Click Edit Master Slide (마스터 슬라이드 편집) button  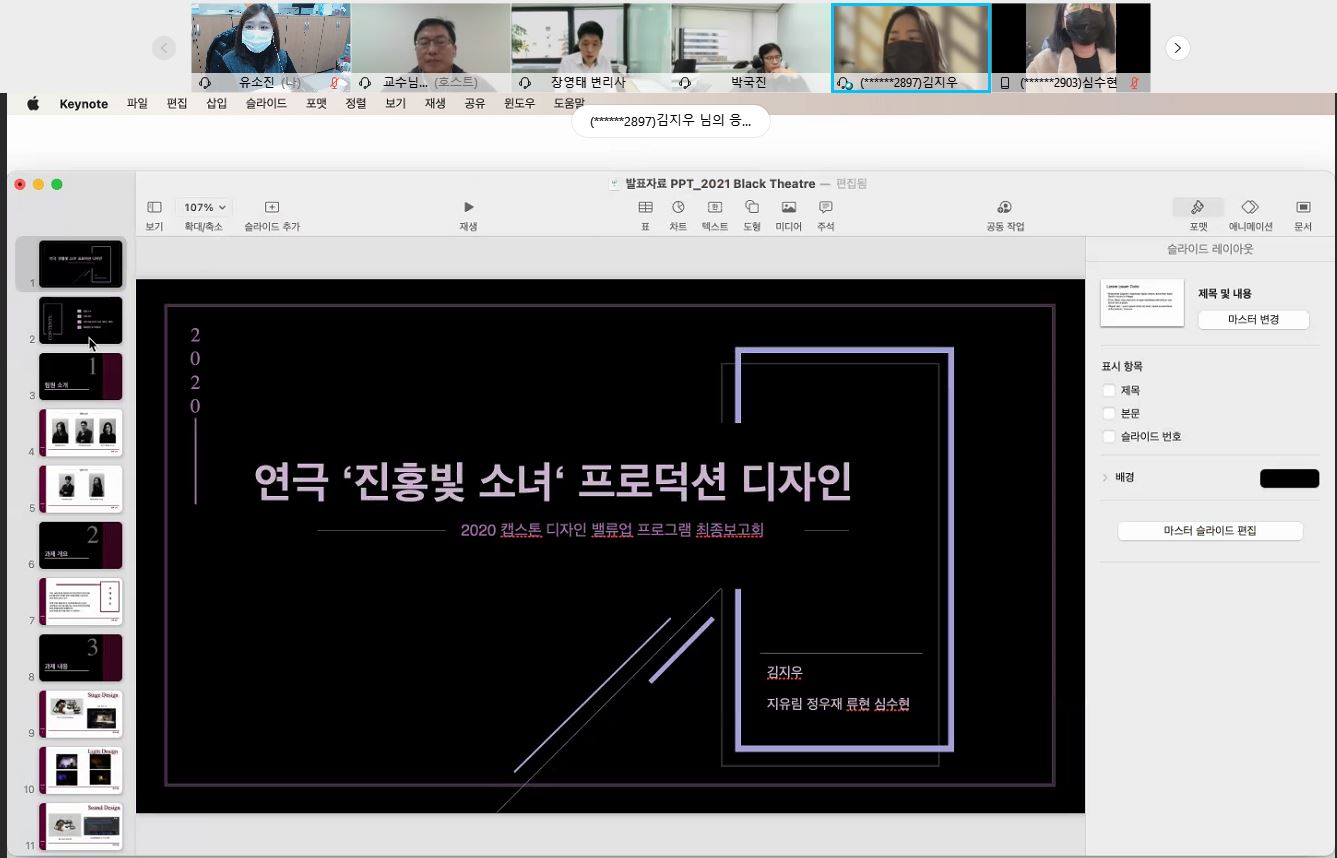[1209, 531]
